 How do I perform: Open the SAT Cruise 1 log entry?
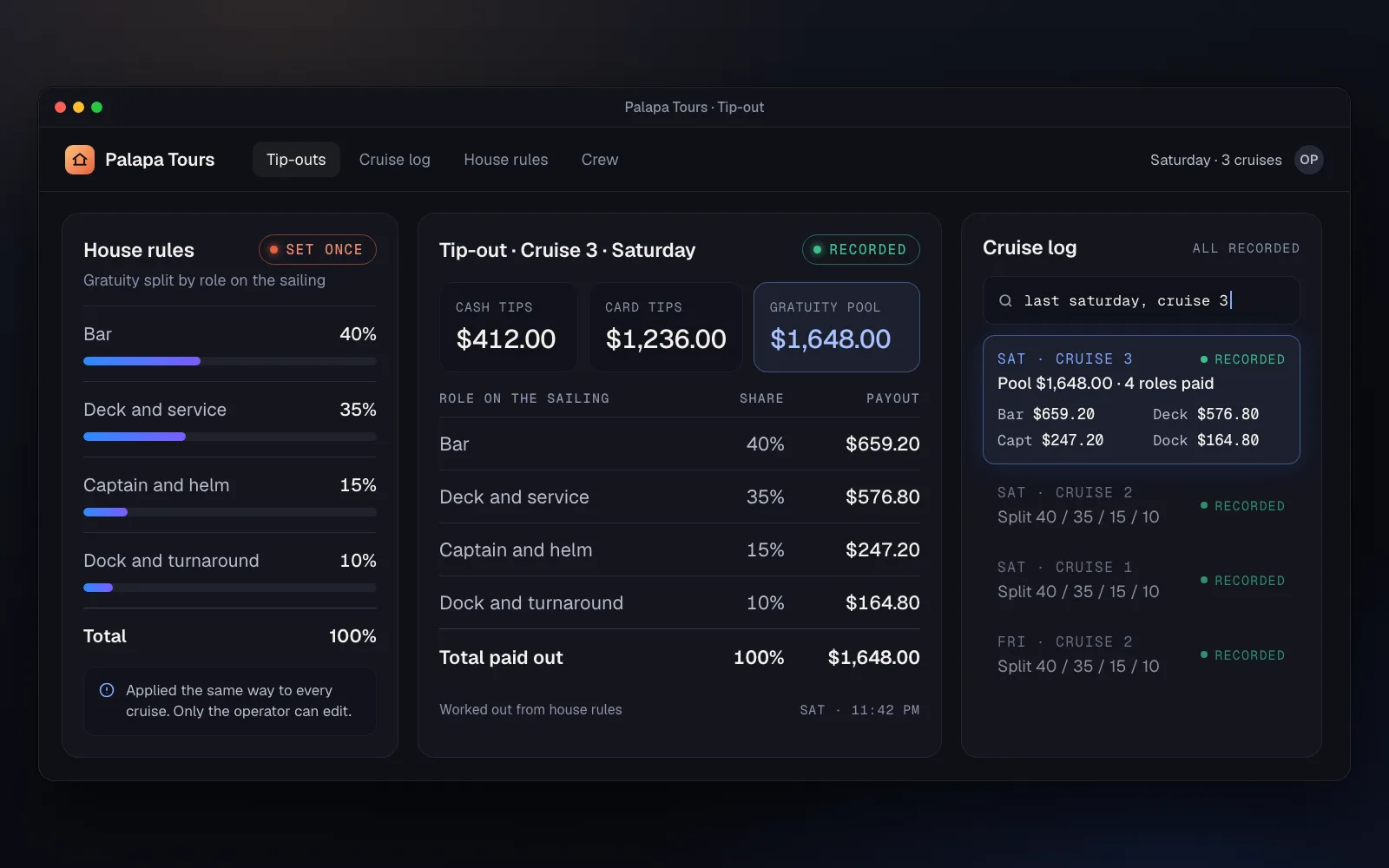1142,580
